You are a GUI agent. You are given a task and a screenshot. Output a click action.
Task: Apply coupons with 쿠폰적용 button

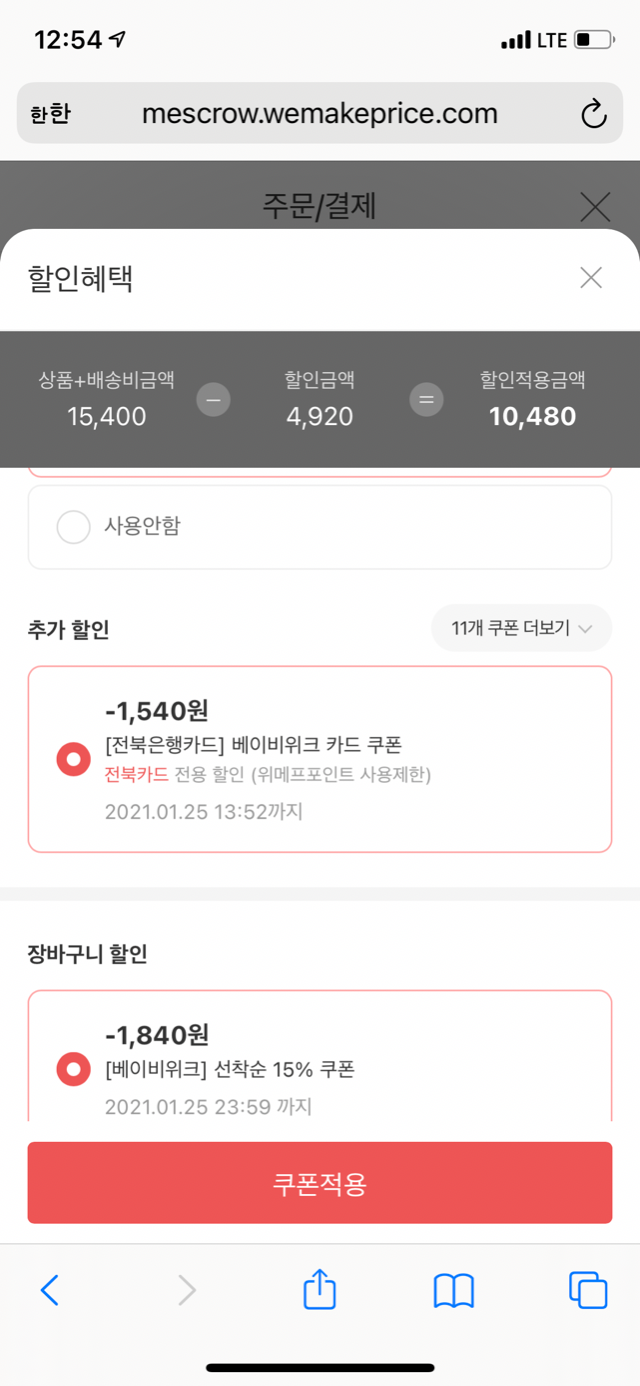tap(320, 1183)
